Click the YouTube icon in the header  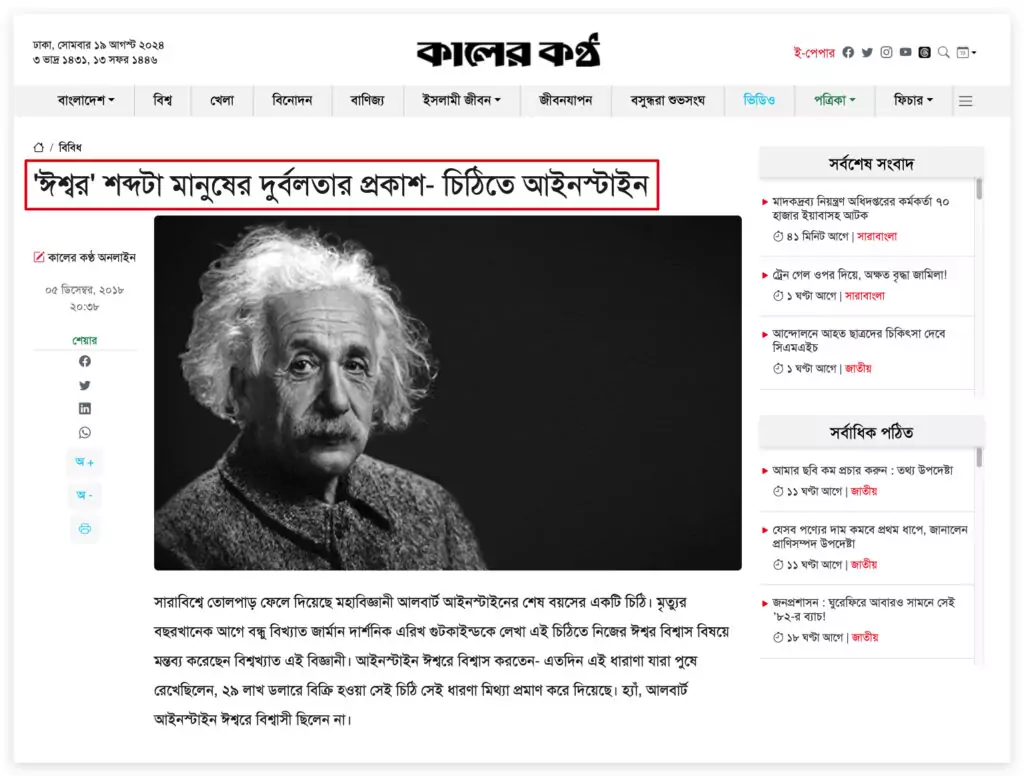[905, 52]
